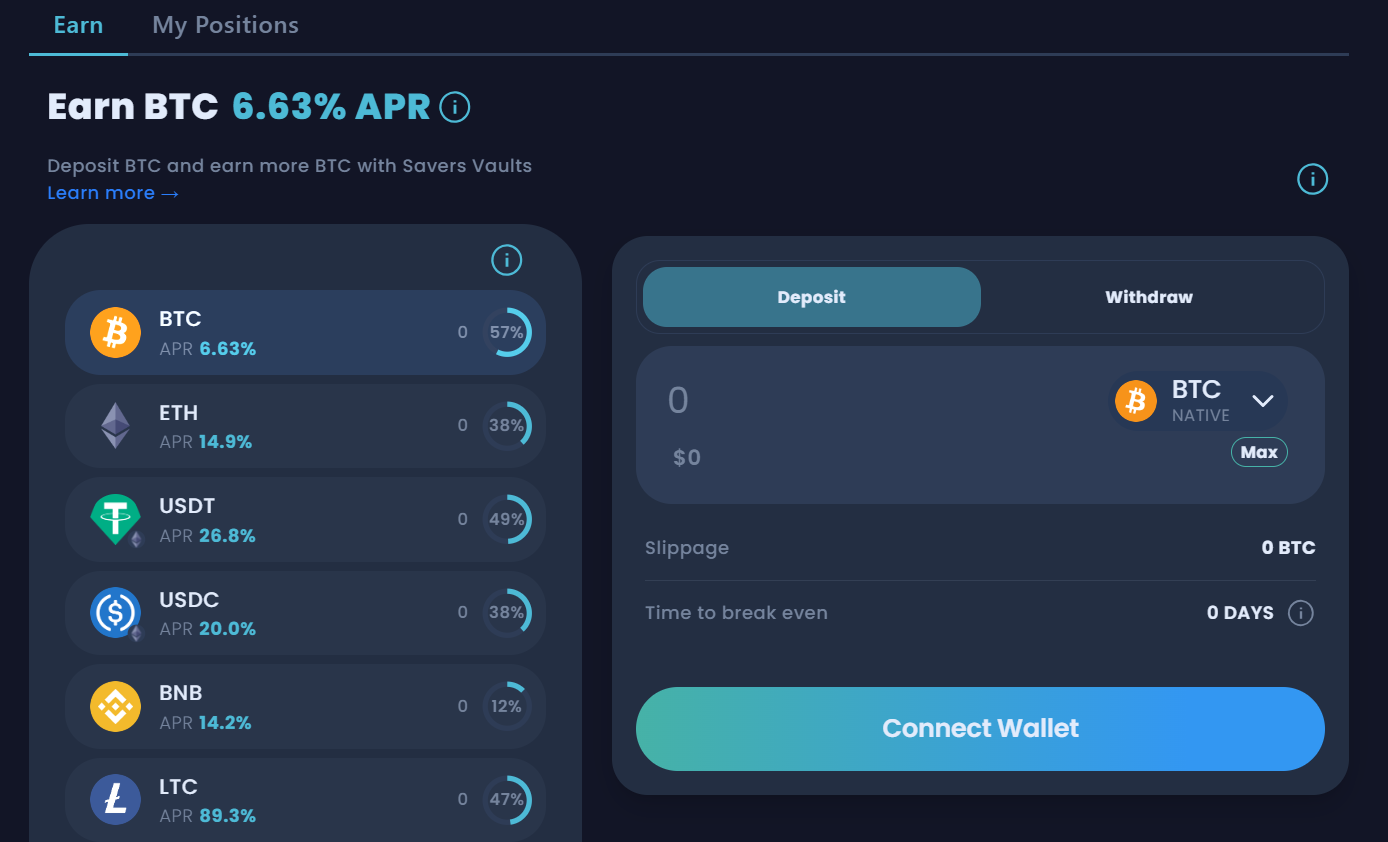Open the My Positions tab
This screenshot has width=1388, height=842.
point(225,25)
